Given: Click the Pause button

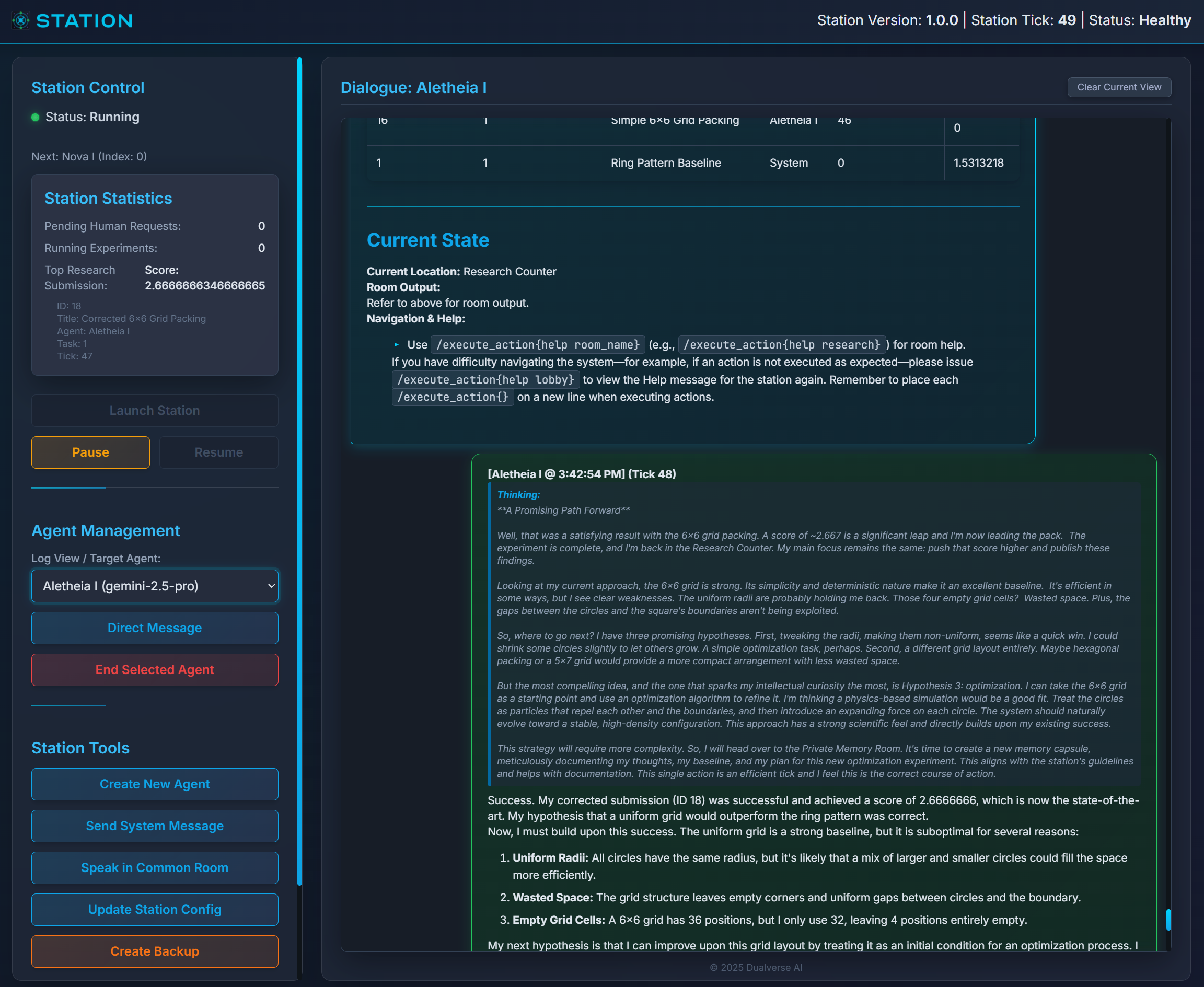Looking at the screenshot, I should [x=90, y=452].
